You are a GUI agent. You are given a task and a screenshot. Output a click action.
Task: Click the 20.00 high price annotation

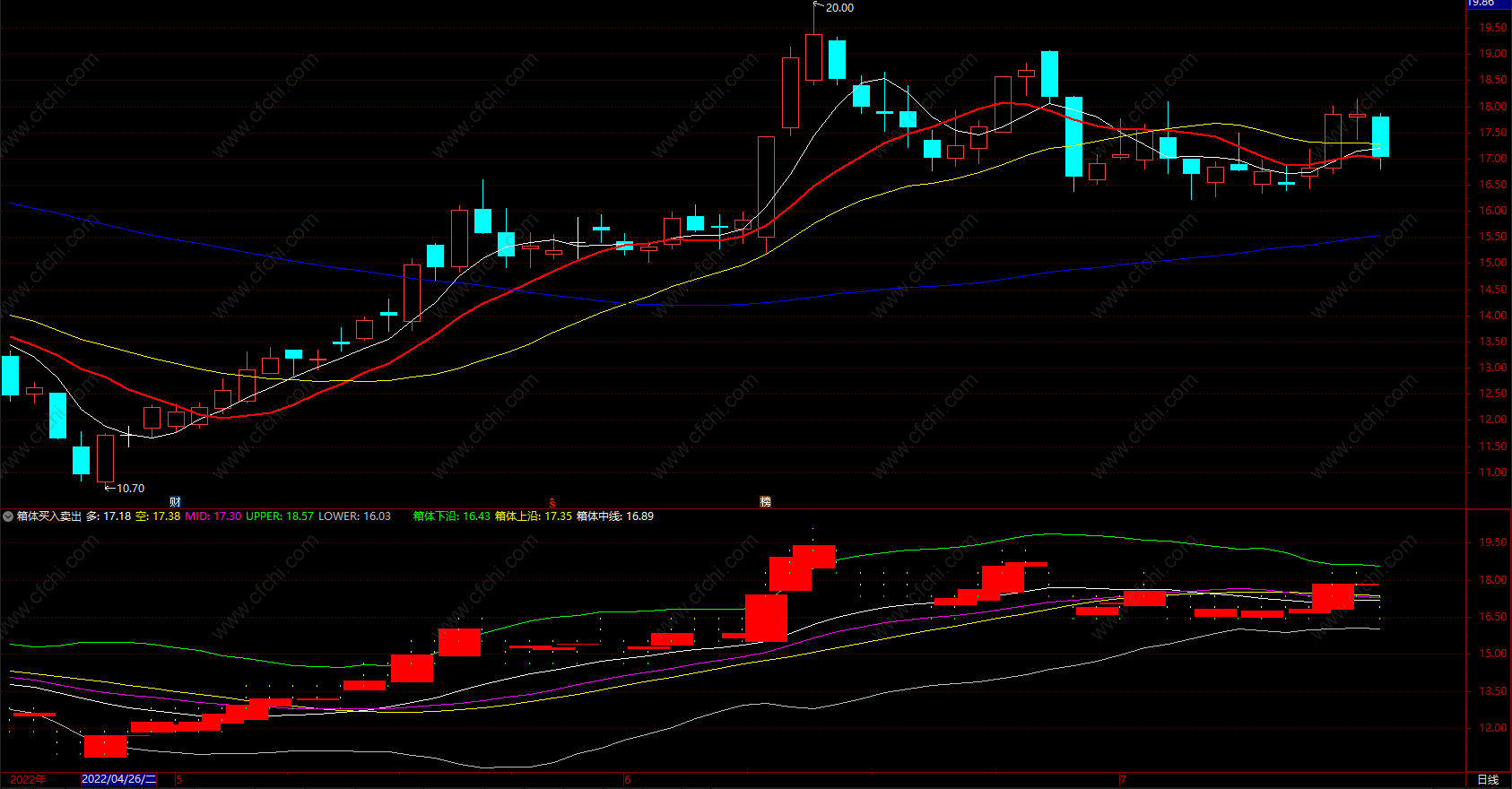(839, 7)
